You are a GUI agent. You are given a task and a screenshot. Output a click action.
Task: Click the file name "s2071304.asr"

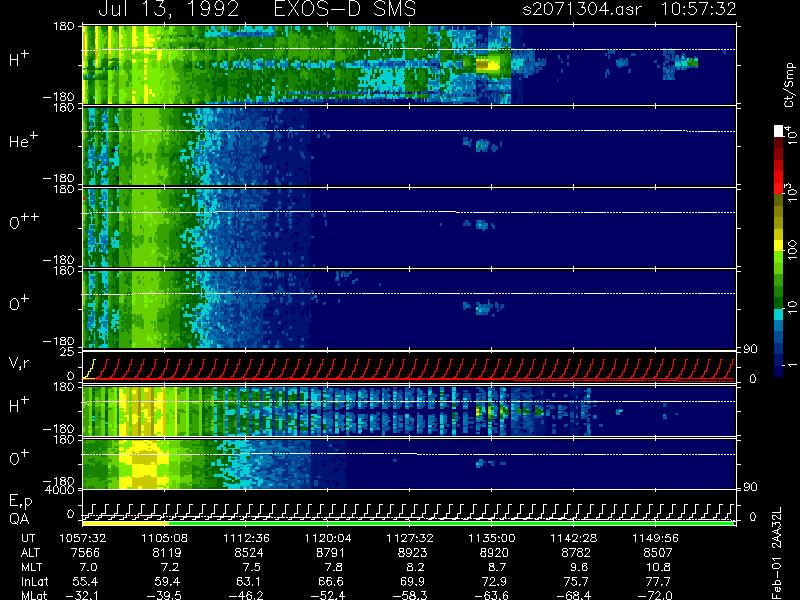coord(582,9)
